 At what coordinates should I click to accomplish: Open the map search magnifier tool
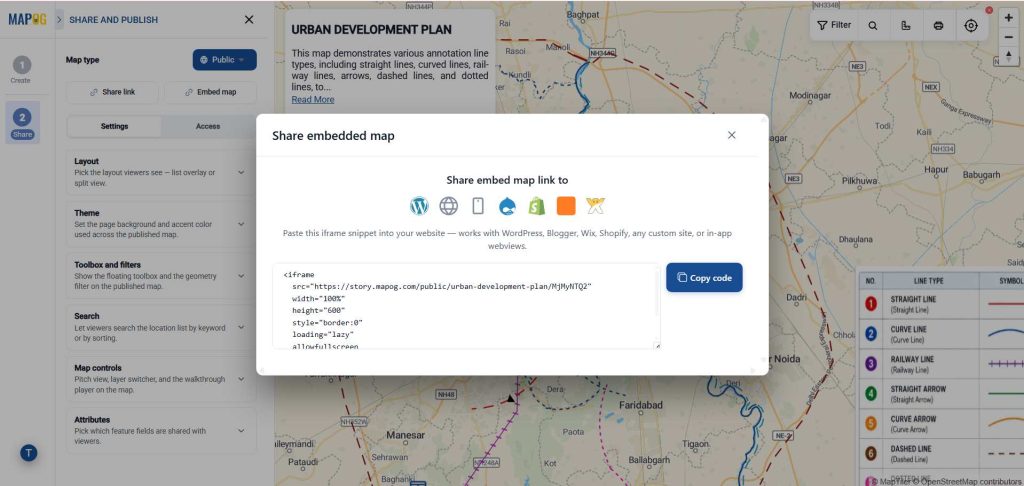(872, 25)
